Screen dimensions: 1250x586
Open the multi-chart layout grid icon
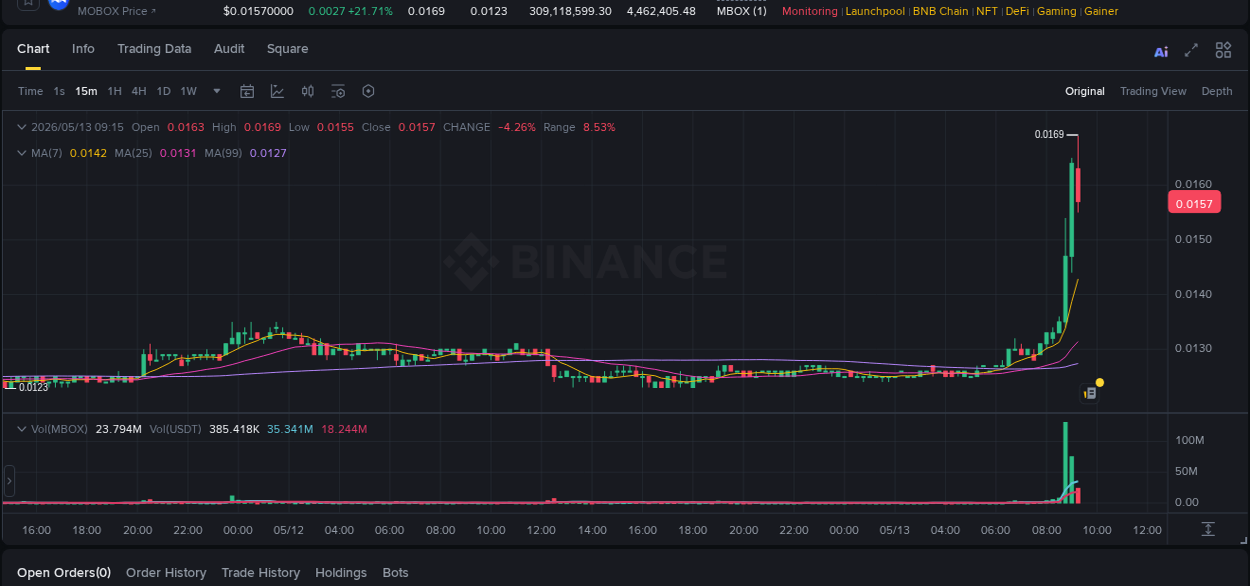pos(1223,50)
